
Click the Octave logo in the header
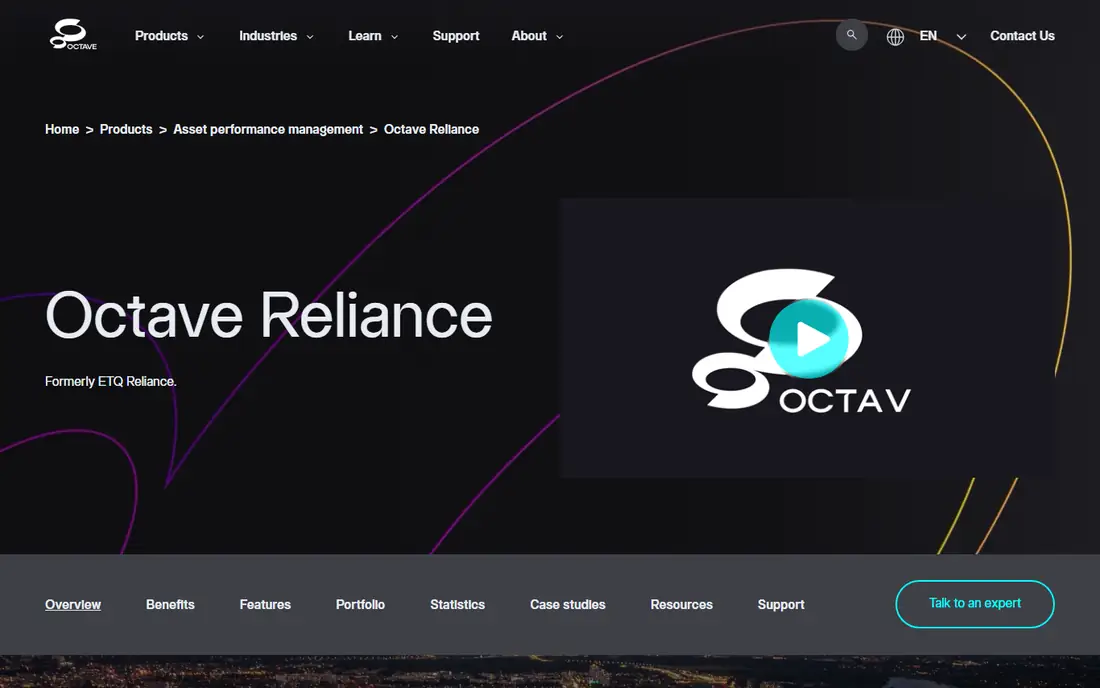point(73,34)
